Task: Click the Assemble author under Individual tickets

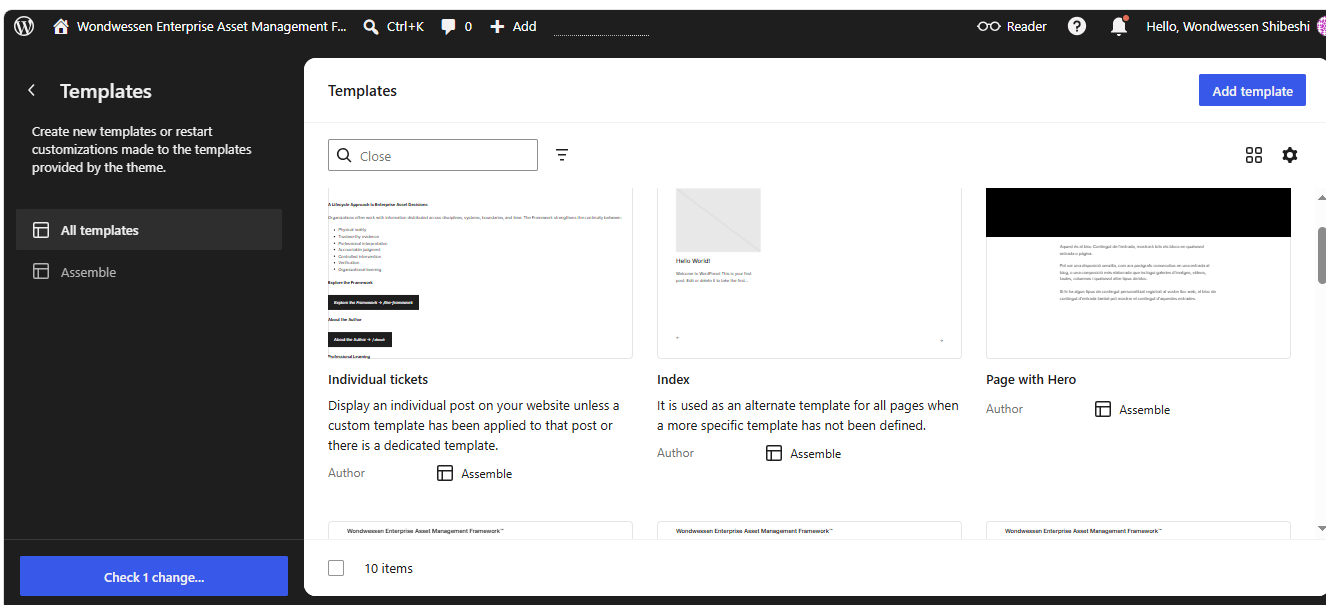Action: click(x=486, y=474)
